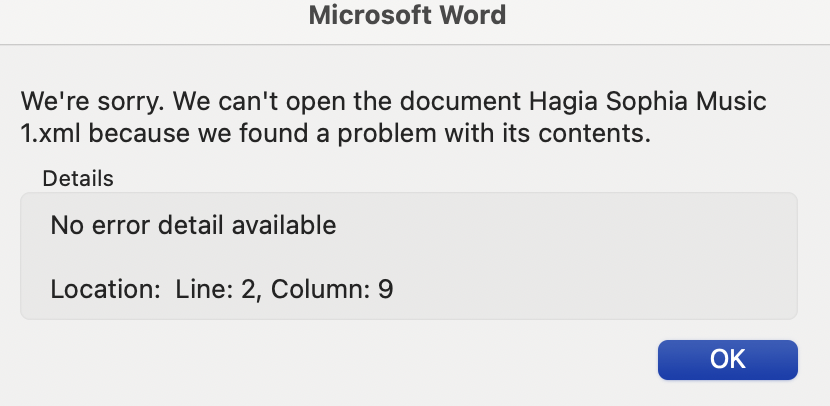This screenshot has height=406, width=830.
Task: Click the Microsoft Word dialog title
Action: [407, 15]
